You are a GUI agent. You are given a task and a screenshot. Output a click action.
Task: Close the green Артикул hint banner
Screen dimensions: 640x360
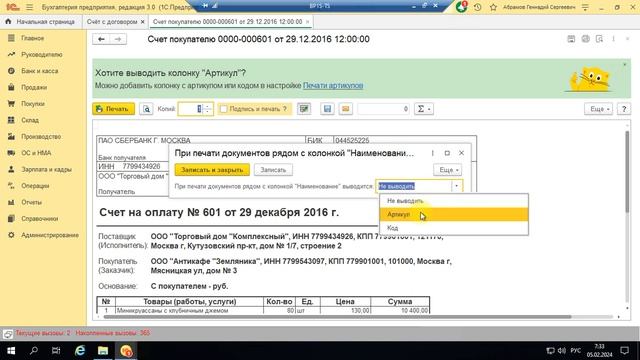tap(624, 64)
